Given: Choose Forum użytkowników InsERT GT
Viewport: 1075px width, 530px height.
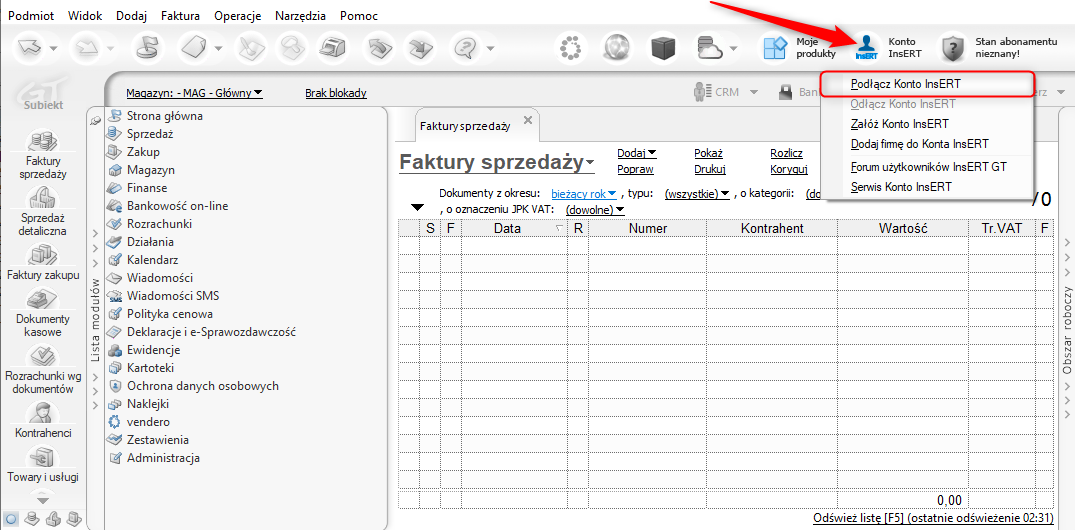Looking at the screenshot, I should click(x=926, y=167).
